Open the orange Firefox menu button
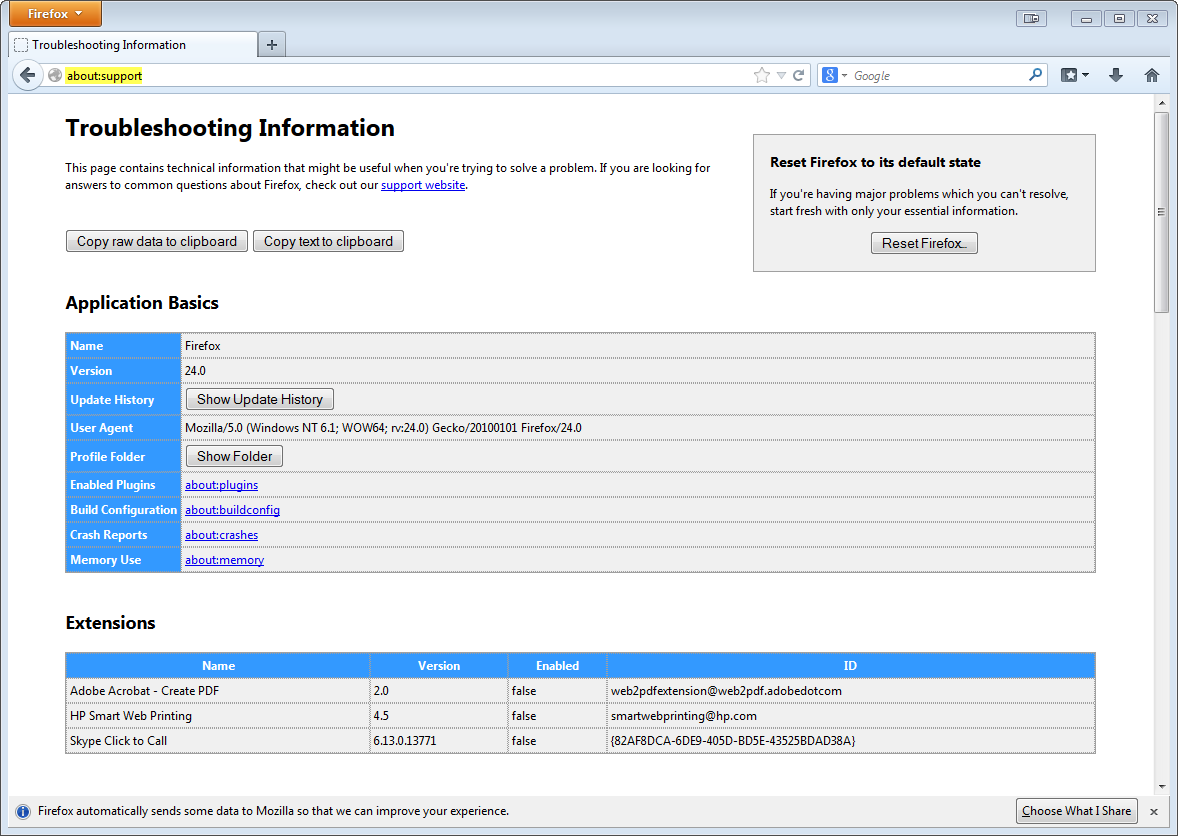Viewport: 1178px width, 836px height. click(x=56, y=14)
